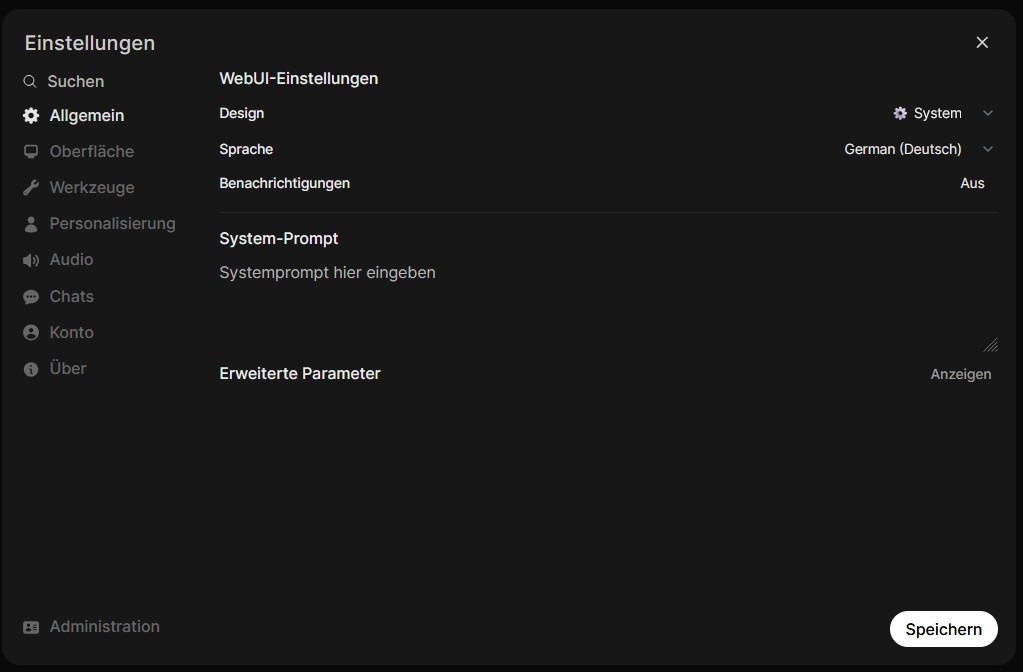Click the speaker icon for Audio
This screenshot has height=672, width=1023.
click(x=31, y=260)
